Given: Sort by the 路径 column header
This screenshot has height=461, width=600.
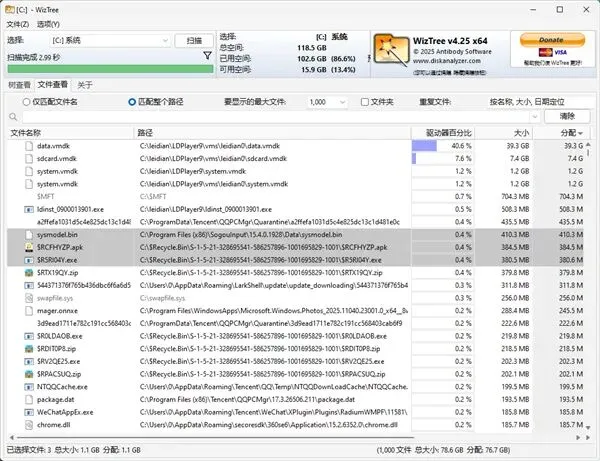Looking at the screenshot, I should click(272, 133).
